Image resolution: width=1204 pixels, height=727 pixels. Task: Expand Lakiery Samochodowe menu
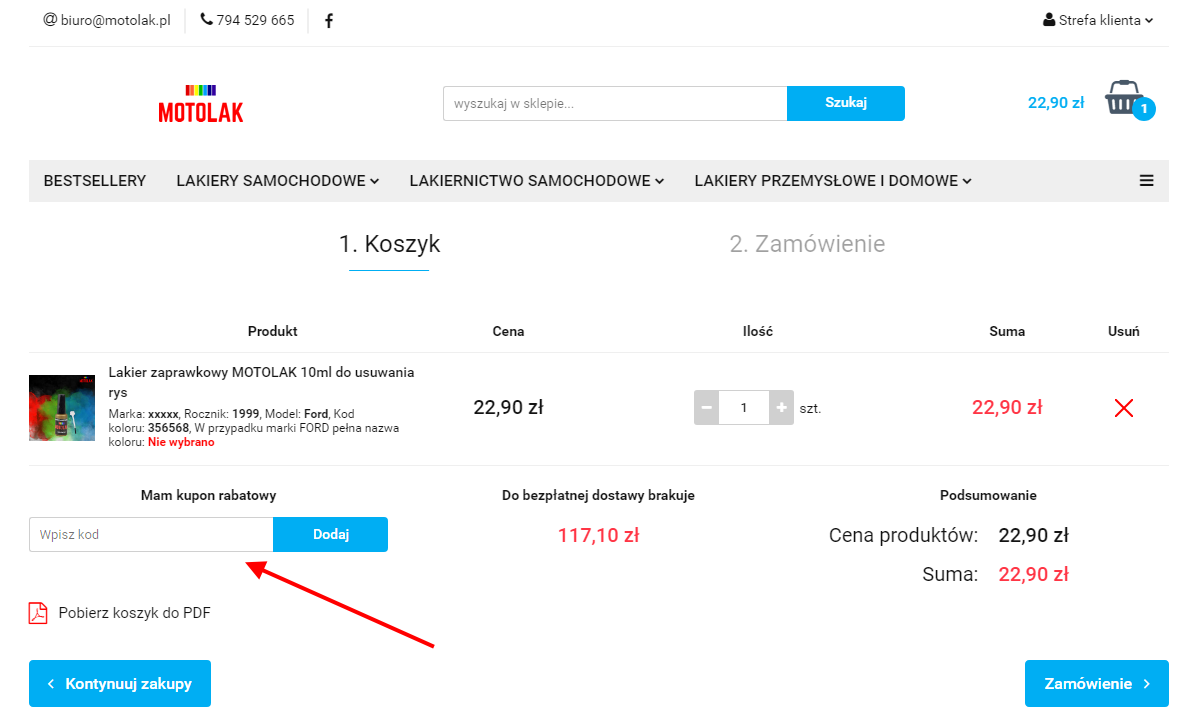point(278,181)
